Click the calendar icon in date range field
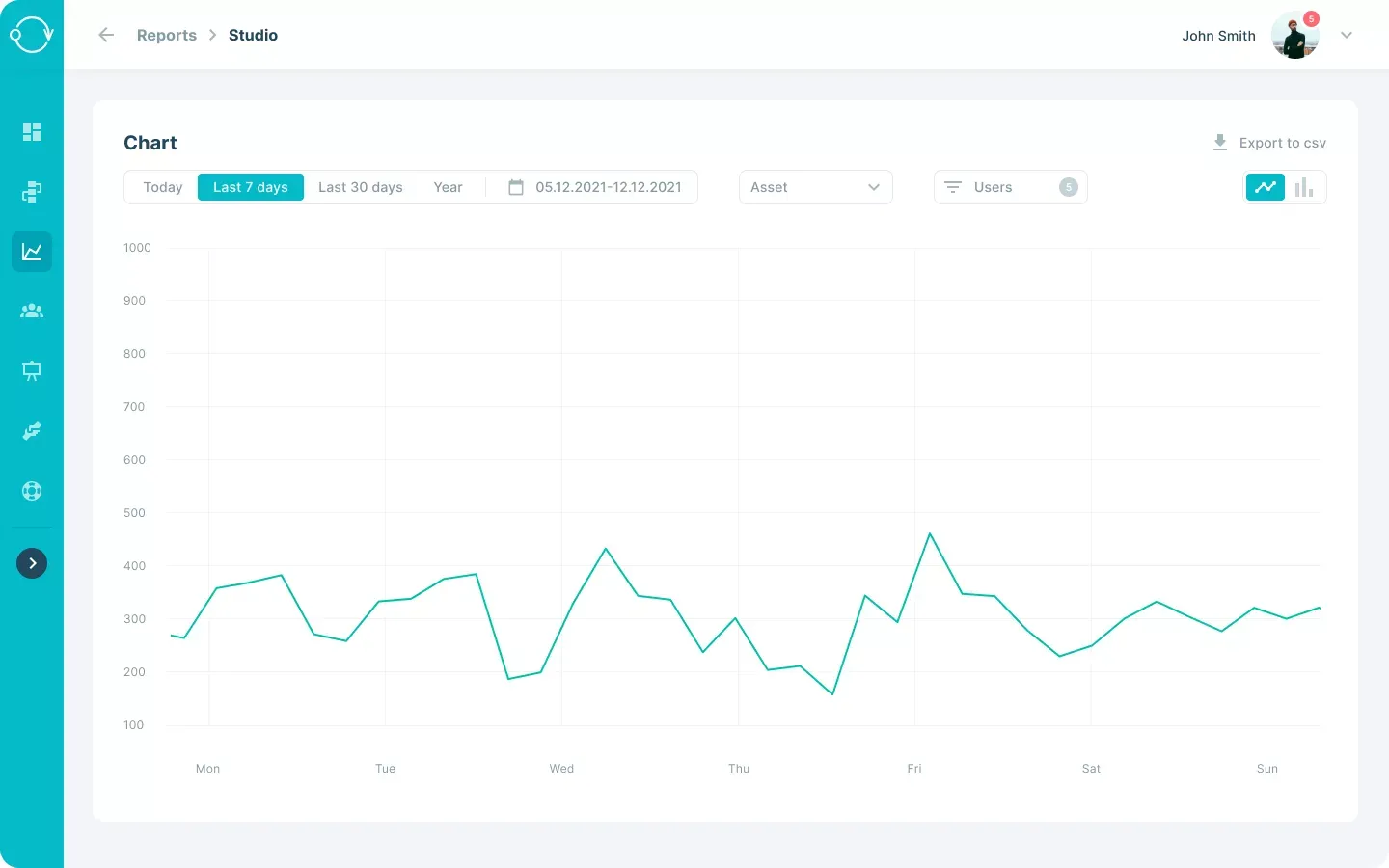Image resolution: width=1389 pixels, height=868 pixels. click(516, 187)
